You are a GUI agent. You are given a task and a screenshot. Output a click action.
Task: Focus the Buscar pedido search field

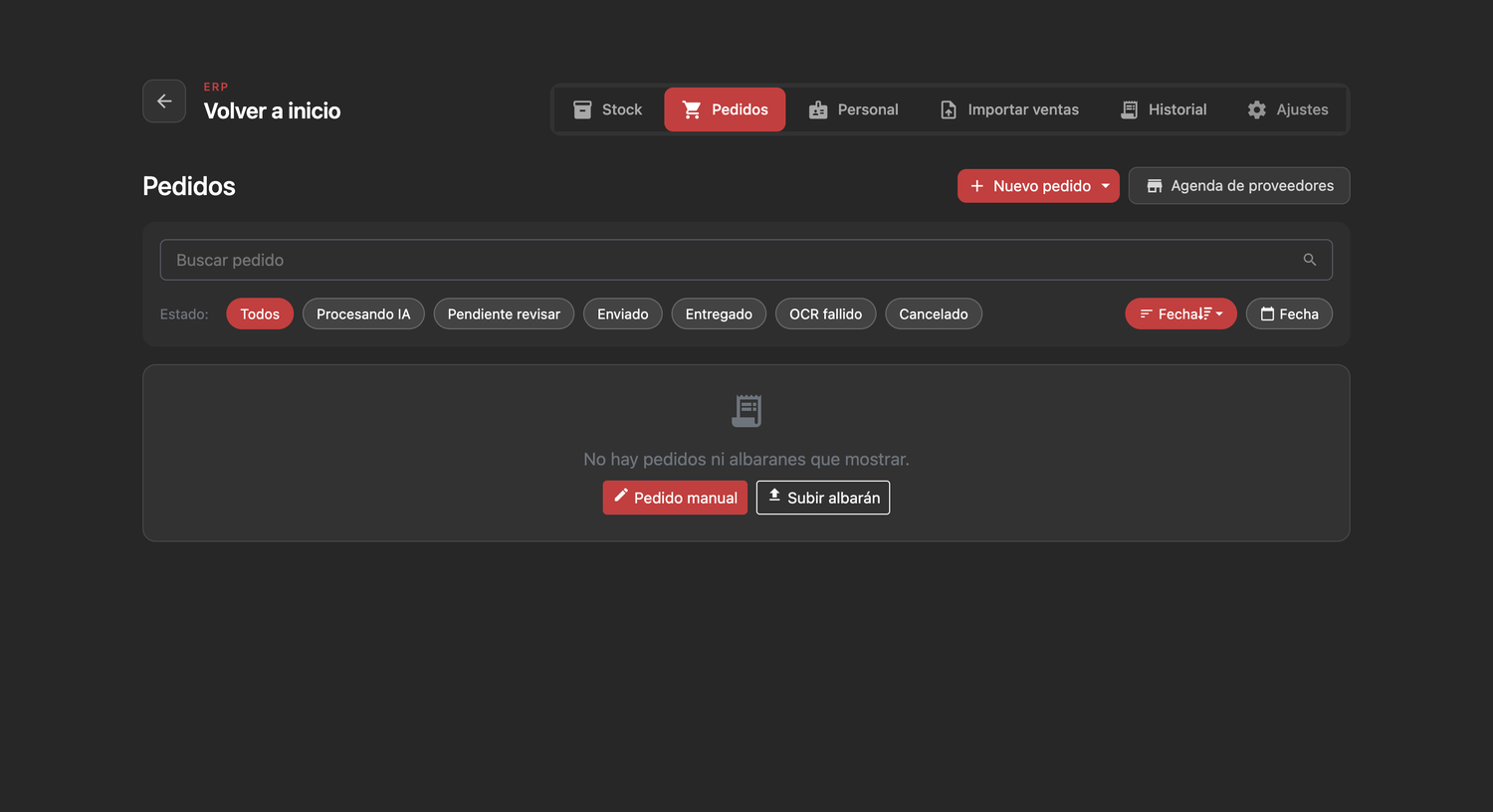coord(746,260)
